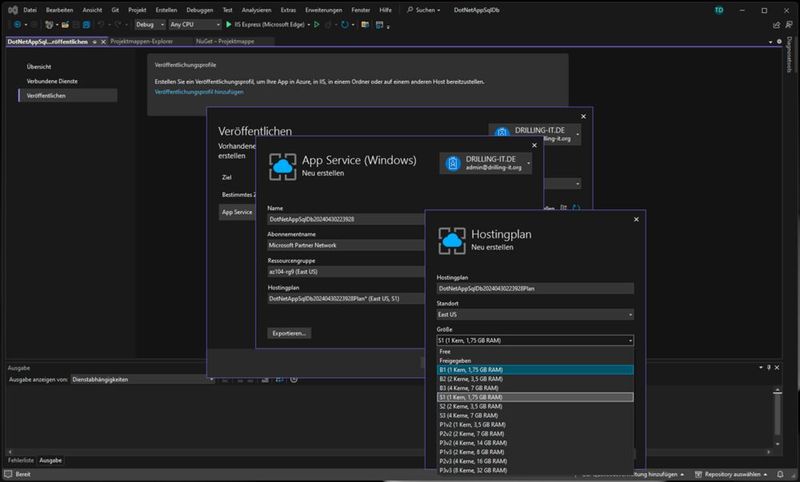Select App Service in the Veröffentlichen dialog
800x482 pixels.
click(237, 212)
